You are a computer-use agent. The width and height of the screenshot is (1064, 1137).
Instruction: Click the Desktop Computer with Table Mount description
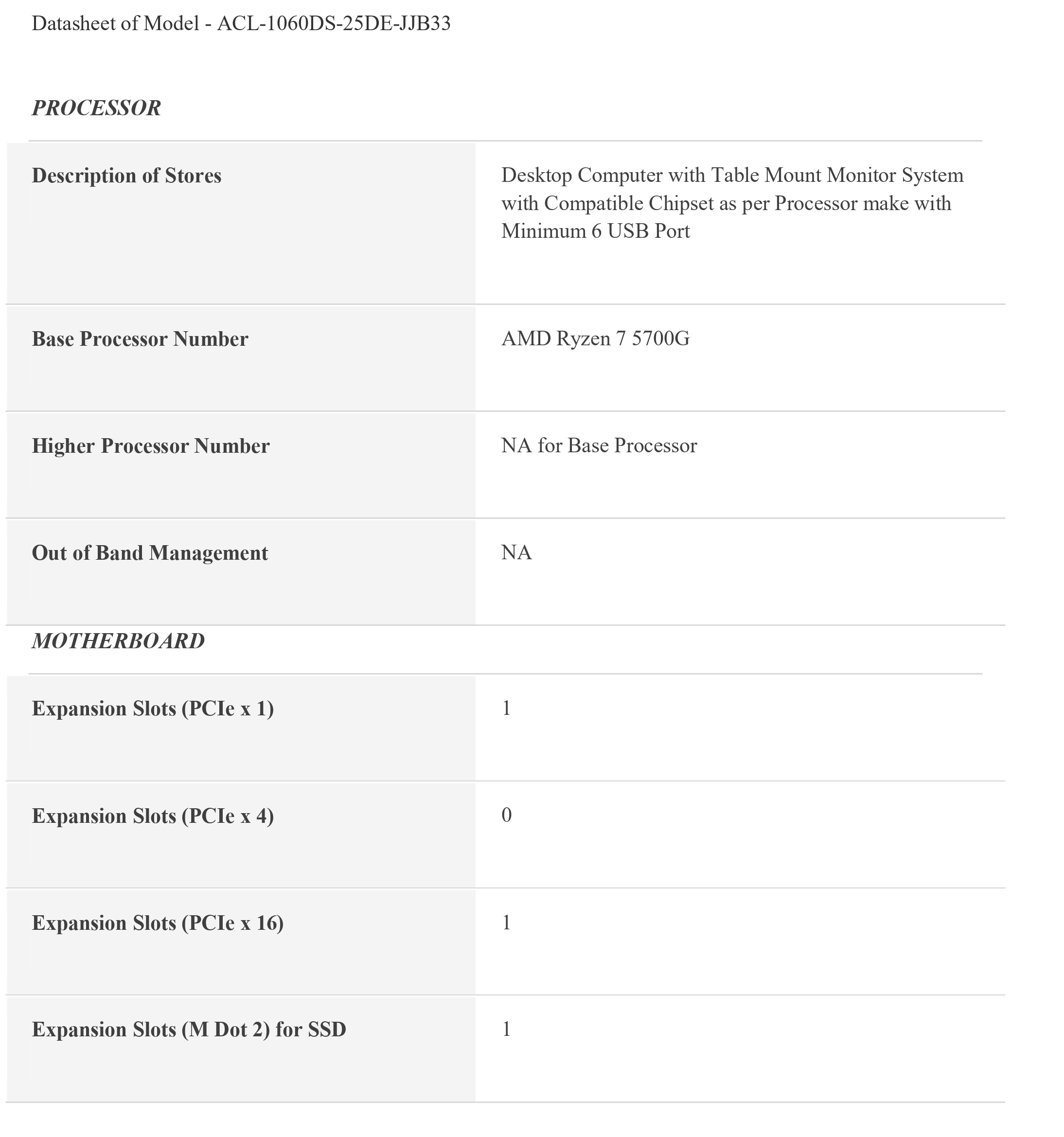(x=732, y=175)
